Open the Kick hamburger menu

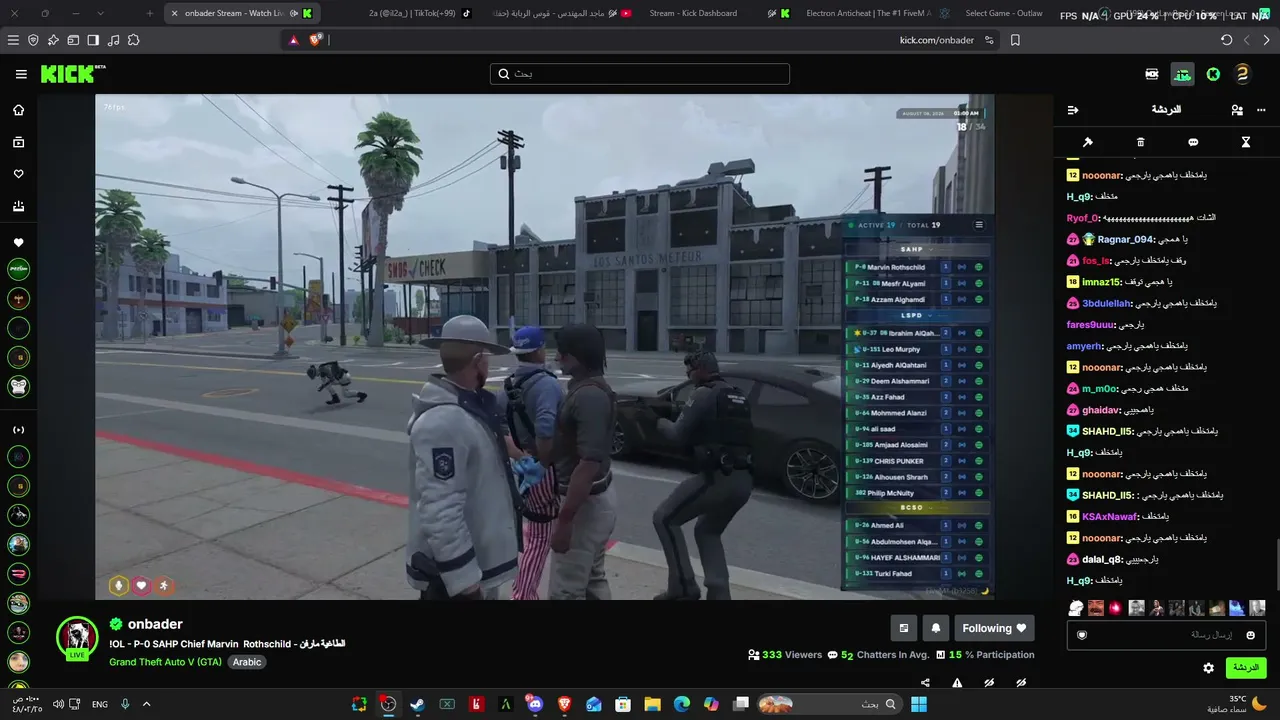(21, 74)
